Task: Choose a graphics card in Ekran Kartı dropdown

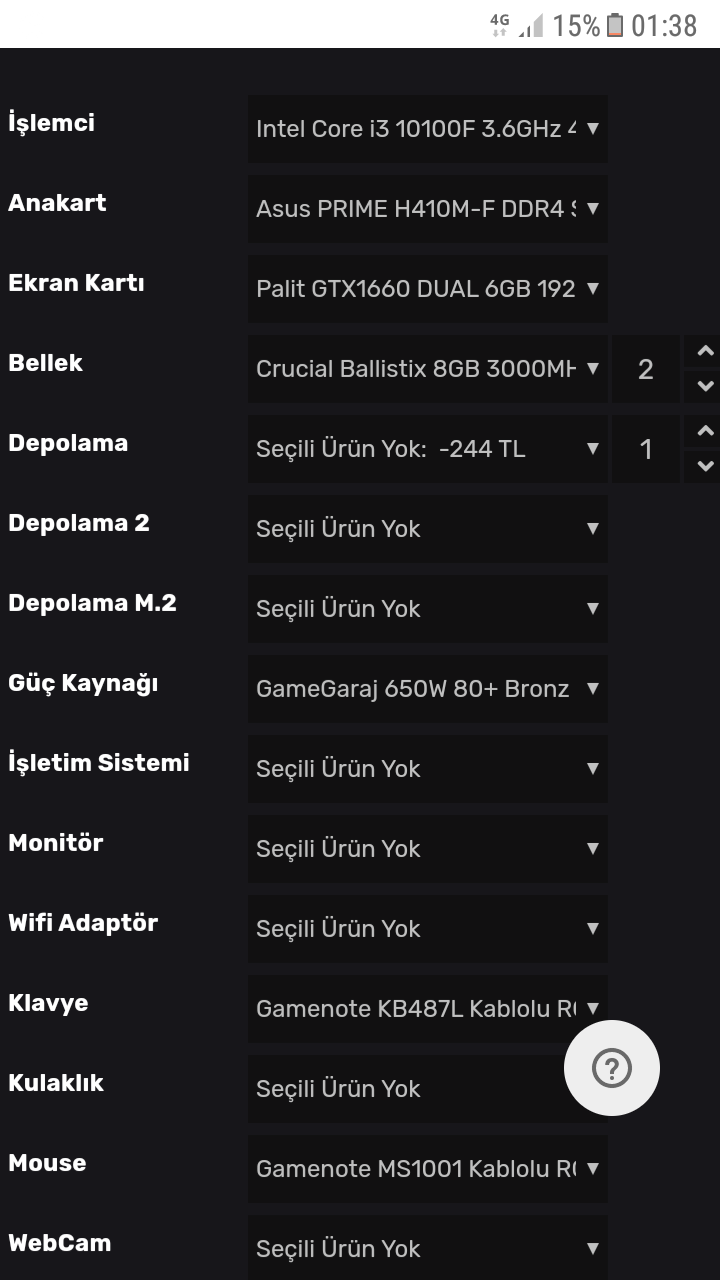Action: 427,289
